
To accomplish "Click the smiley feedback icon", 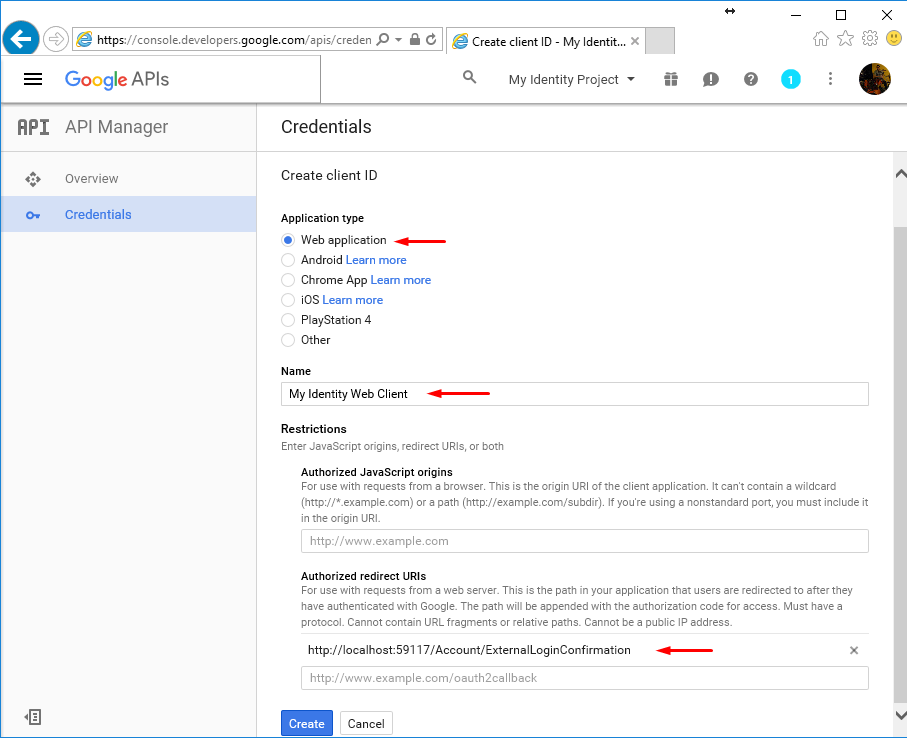I will coord(894,38).
